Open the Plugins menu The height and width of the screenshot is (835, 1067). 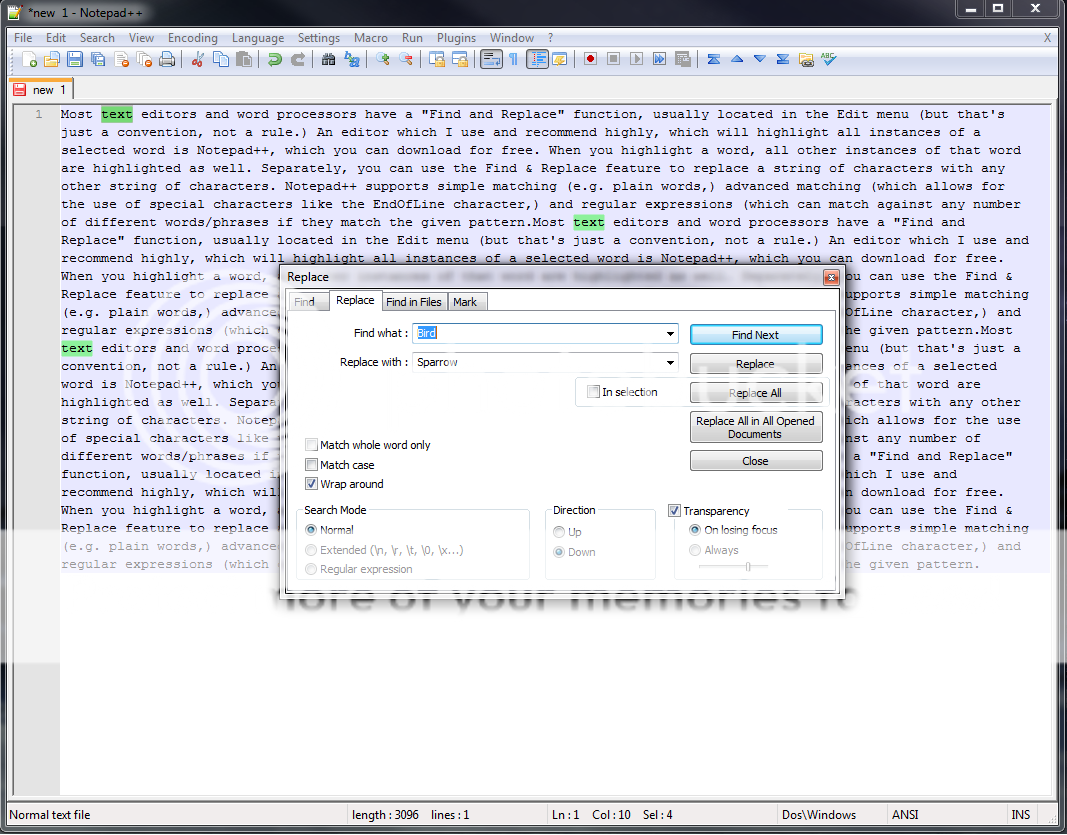coord(457,38)
